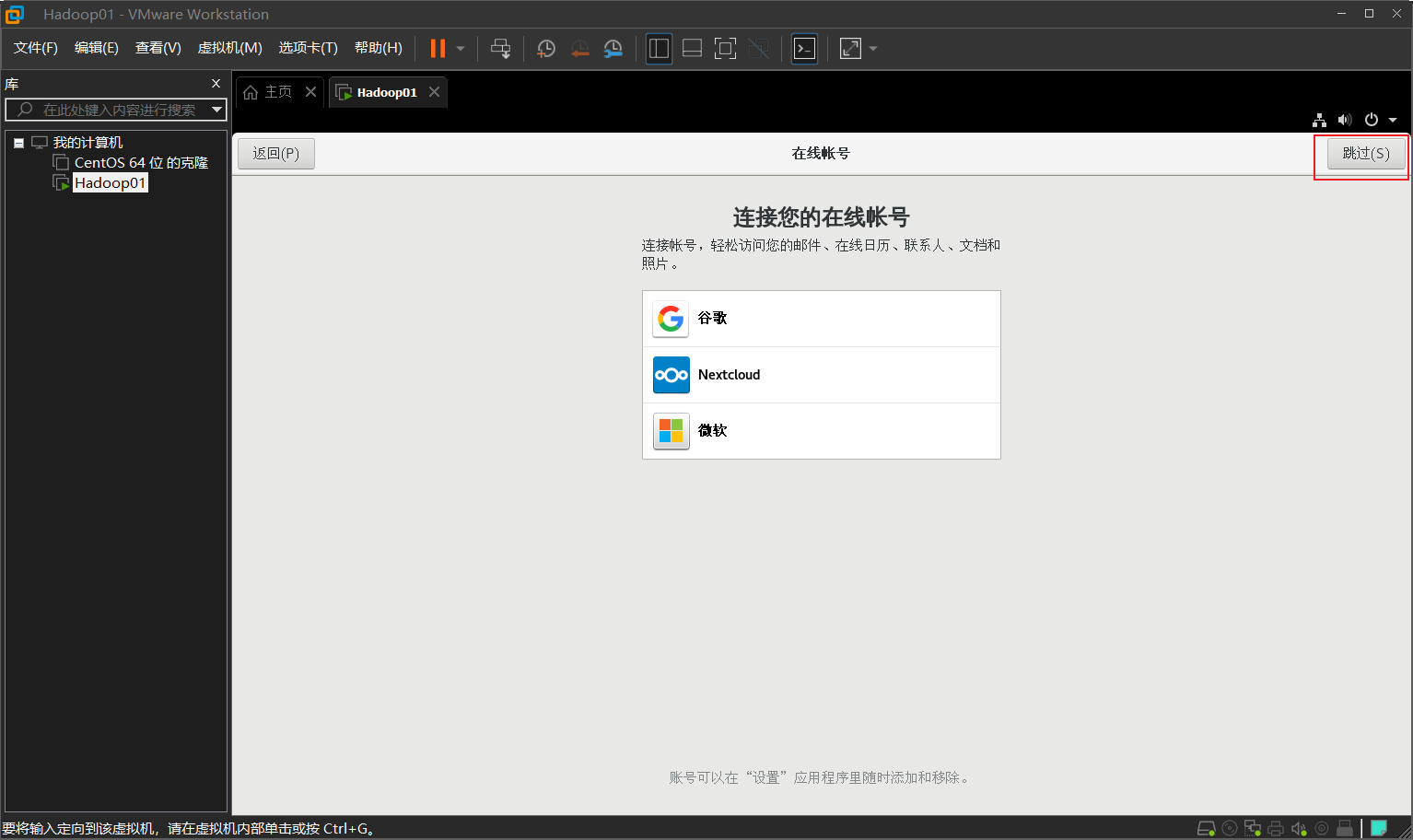Screen dimensions: 1413x840
Task: Click the 连接您的在线帐号 heading
Action: pos(822,217)
